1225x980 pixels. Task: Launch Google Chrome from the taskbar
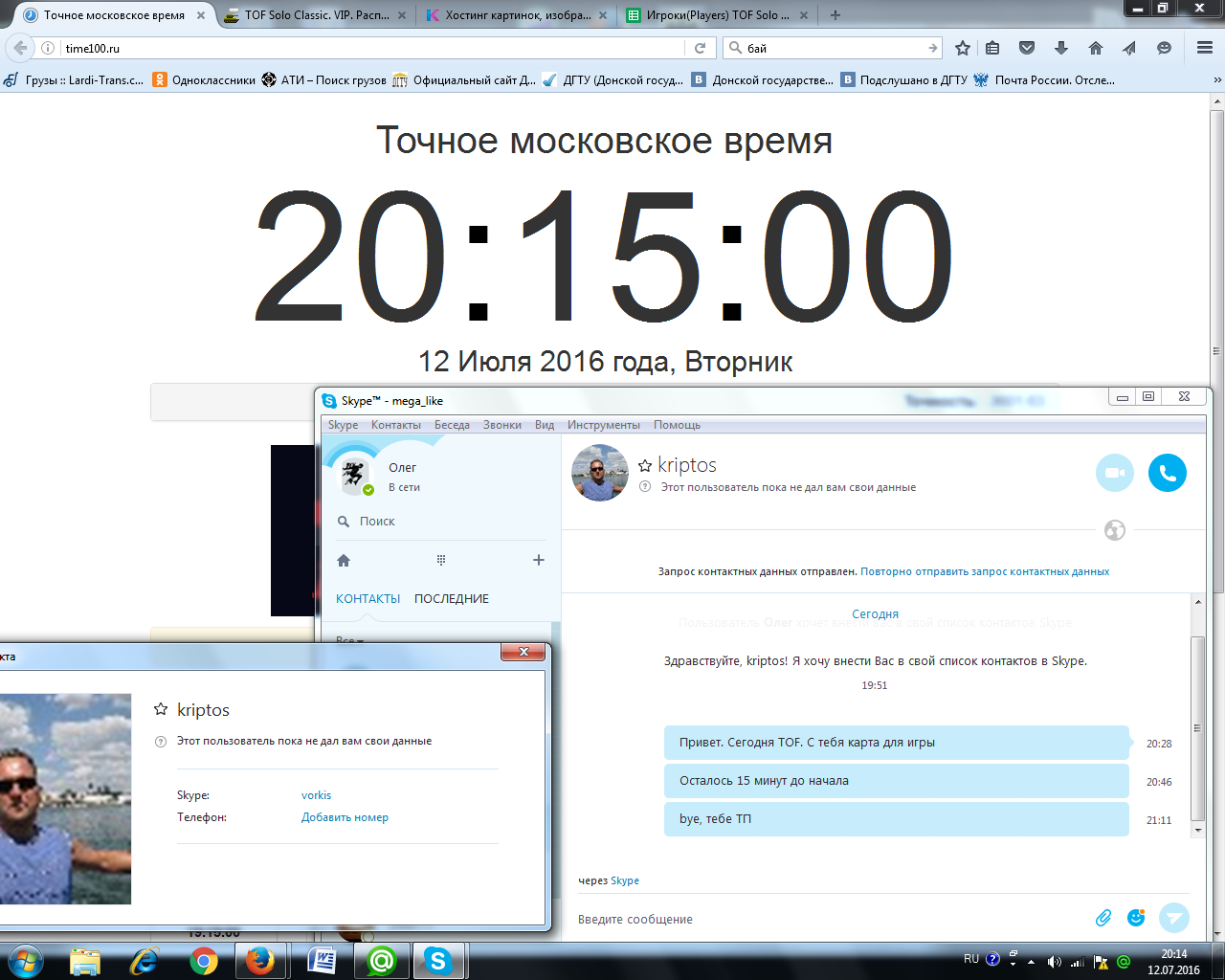pos(203,961)
